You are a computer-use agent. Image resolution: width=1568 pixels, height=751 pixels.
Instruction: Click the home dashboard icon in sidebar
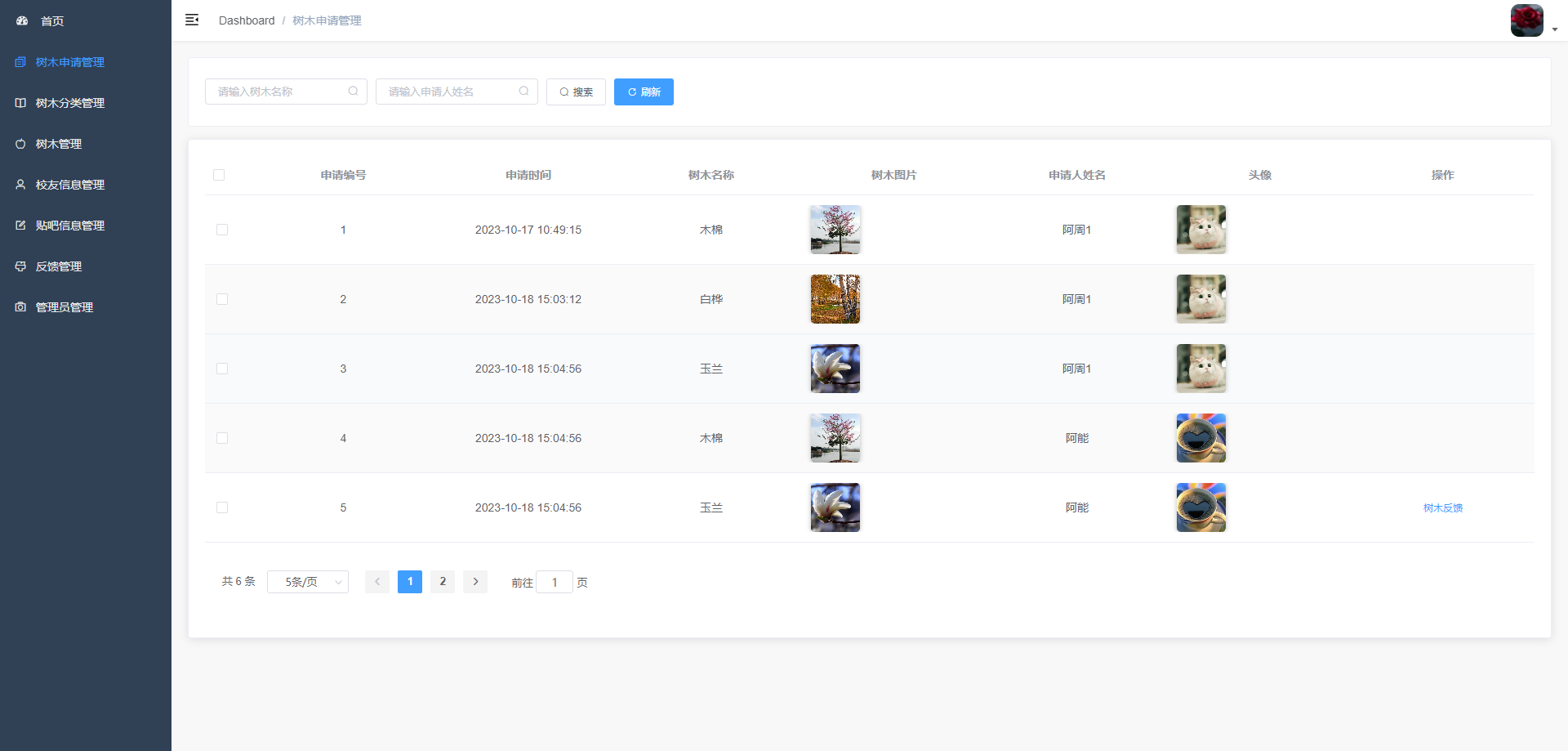coord(22,21)
